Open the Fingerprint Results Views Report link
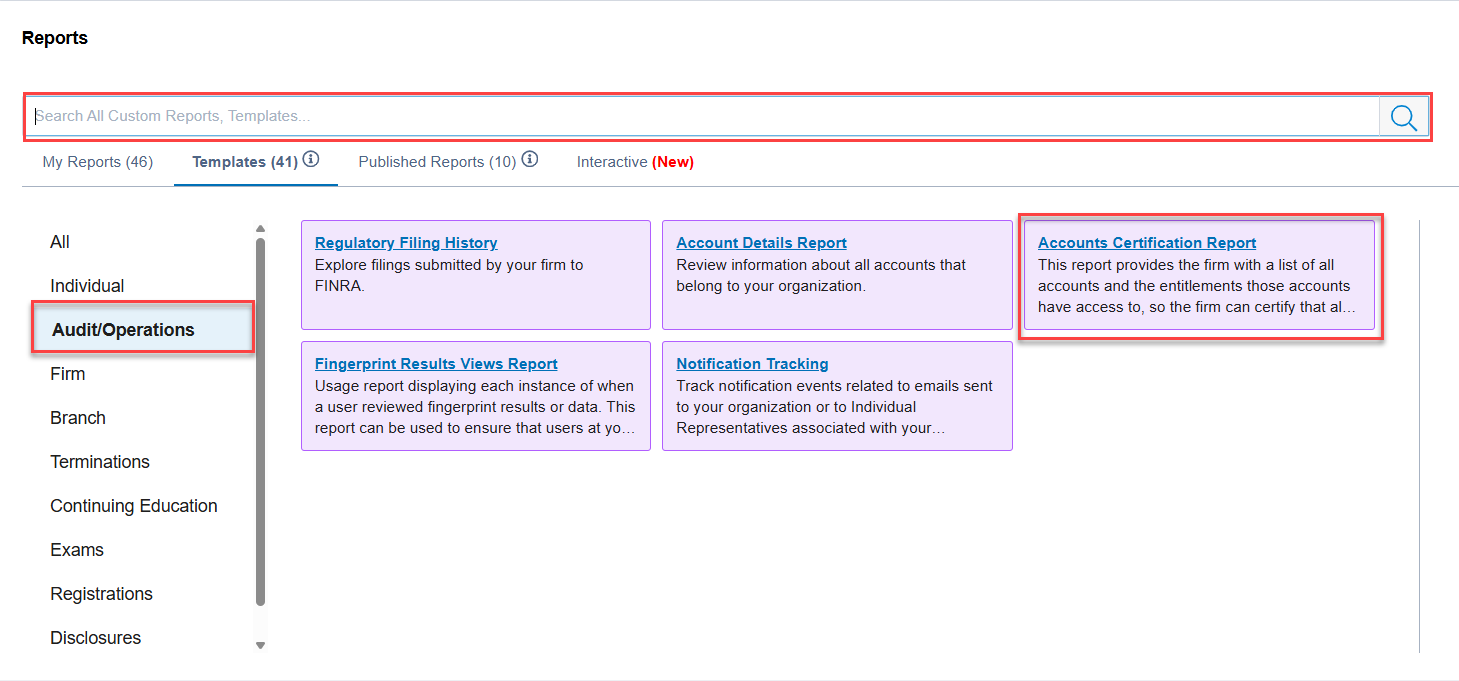Viewport: 1459px width, 681px height. click(x=436, y=364)
